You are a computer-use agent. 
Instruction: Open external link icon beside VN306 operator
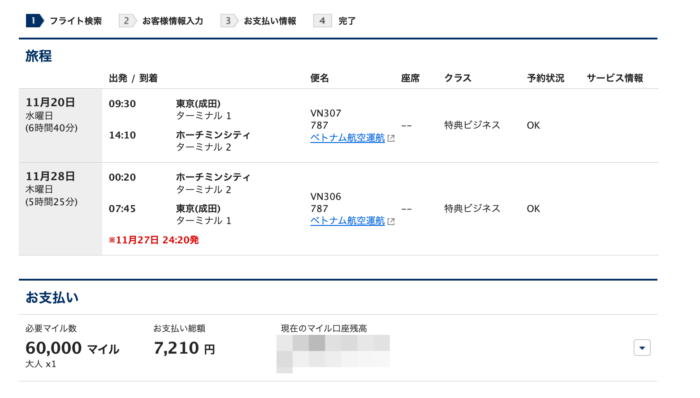click(391, 221)
